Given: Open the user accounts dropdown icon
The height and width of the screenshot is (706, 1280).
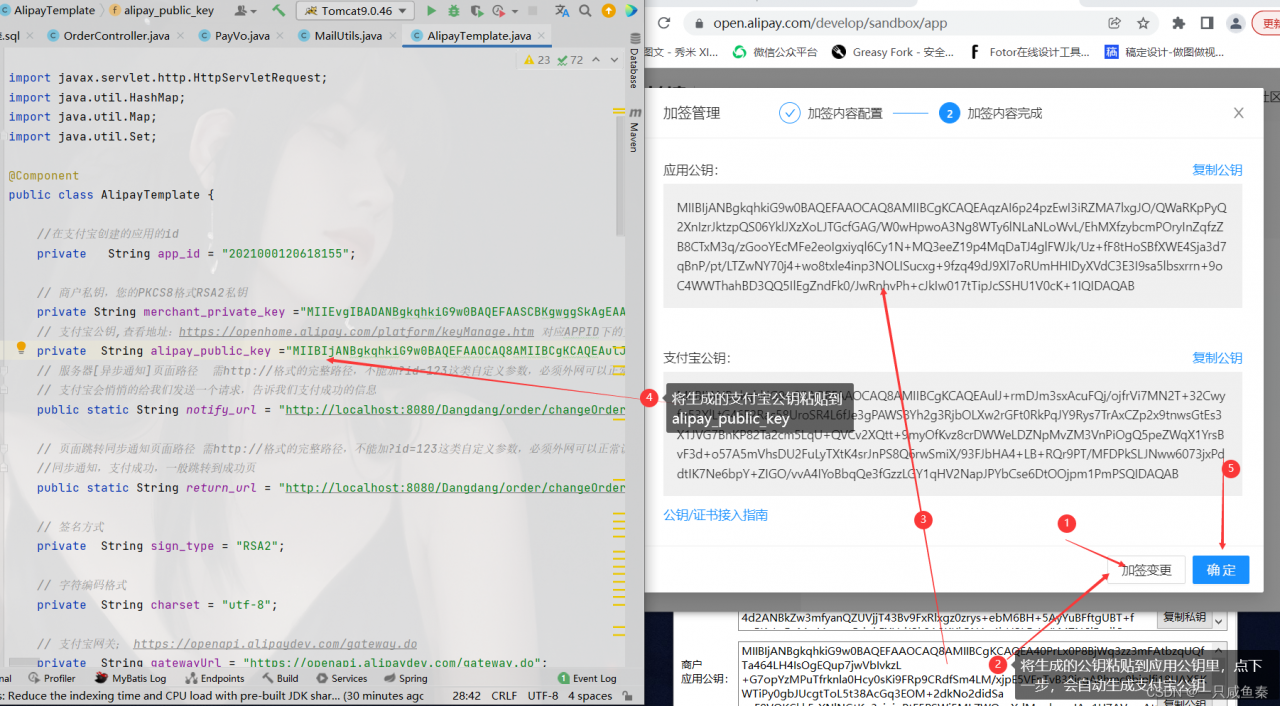Looking at the screenshot, I should pyautogui.click(x=244, y=11).
